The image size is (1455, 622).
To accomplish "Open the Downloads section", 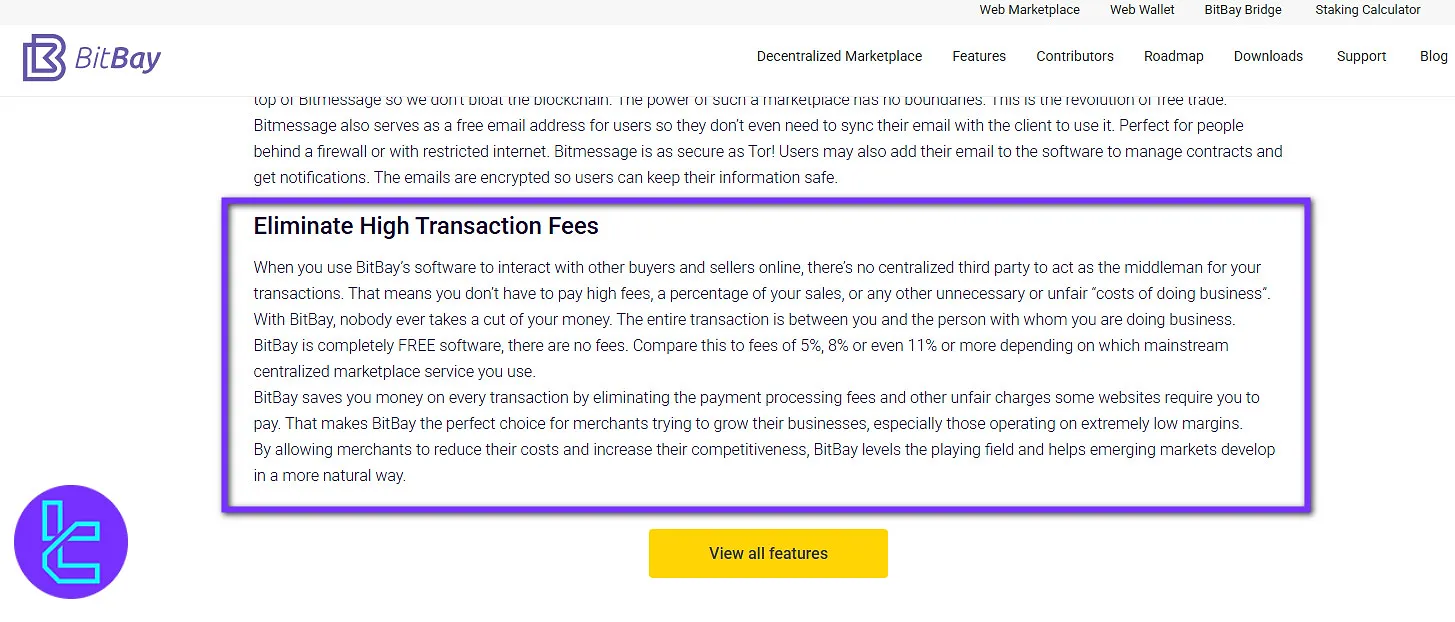I will click(1267, 57).
